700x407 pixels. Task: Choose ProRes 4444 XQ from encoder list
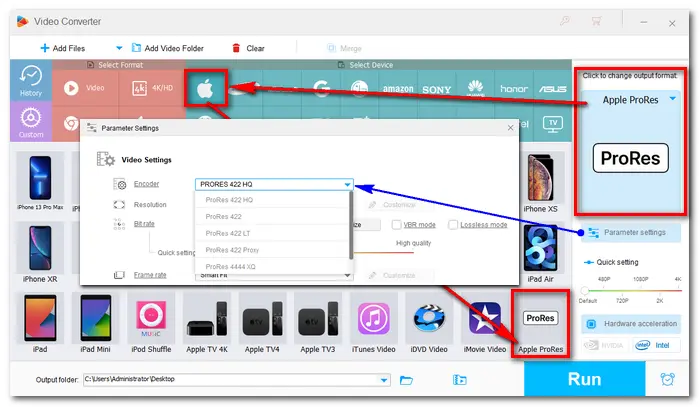(272, 266)
